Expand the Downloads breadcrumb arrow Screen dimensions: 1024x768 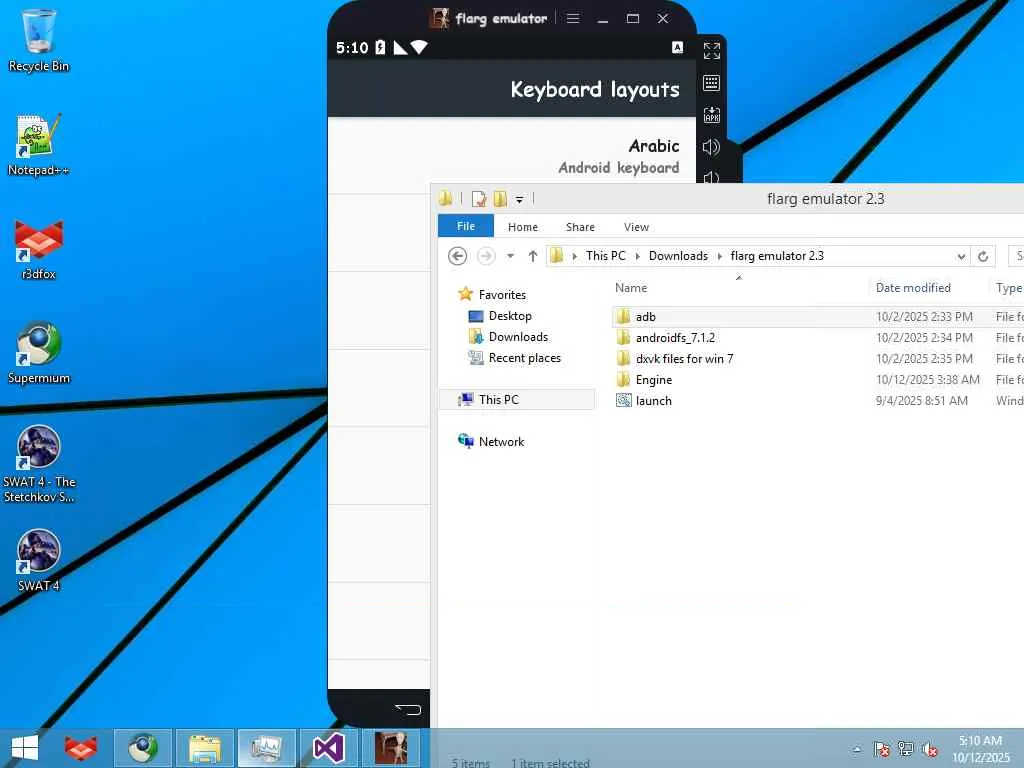tap(720, 256)
